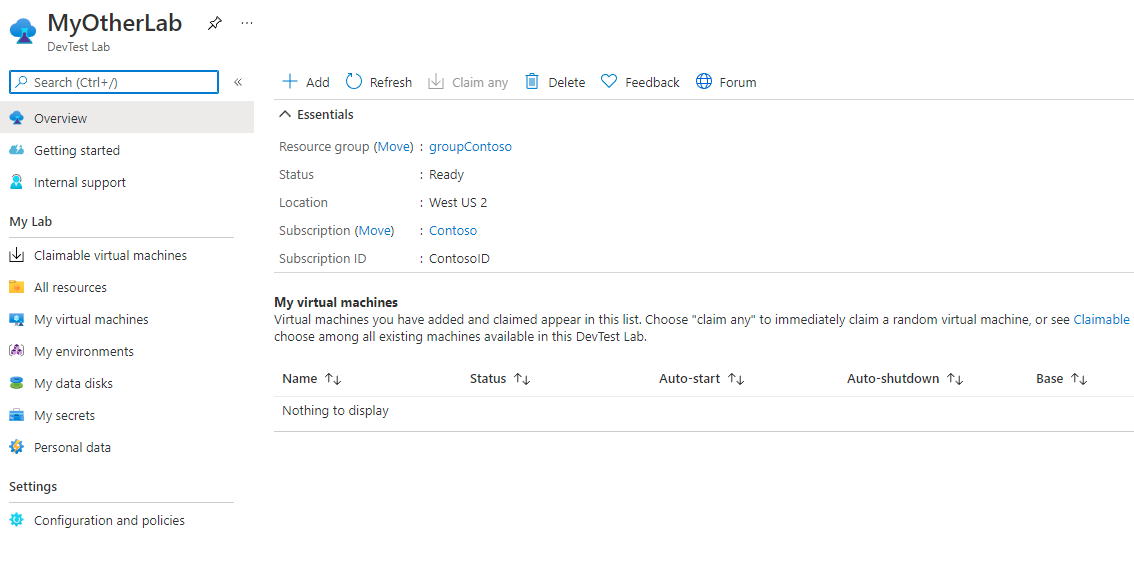
Task: Click the Add toolbar label
Action: [x=317, y=82]
